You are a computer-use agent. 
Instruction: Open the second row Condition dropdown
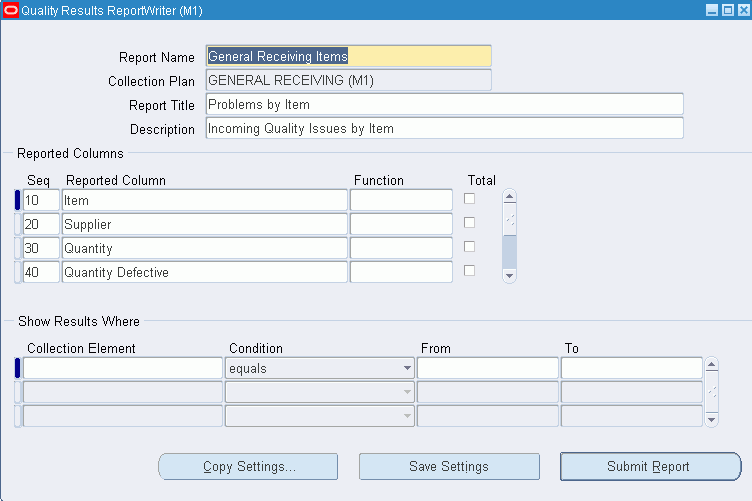coord(320,392)
